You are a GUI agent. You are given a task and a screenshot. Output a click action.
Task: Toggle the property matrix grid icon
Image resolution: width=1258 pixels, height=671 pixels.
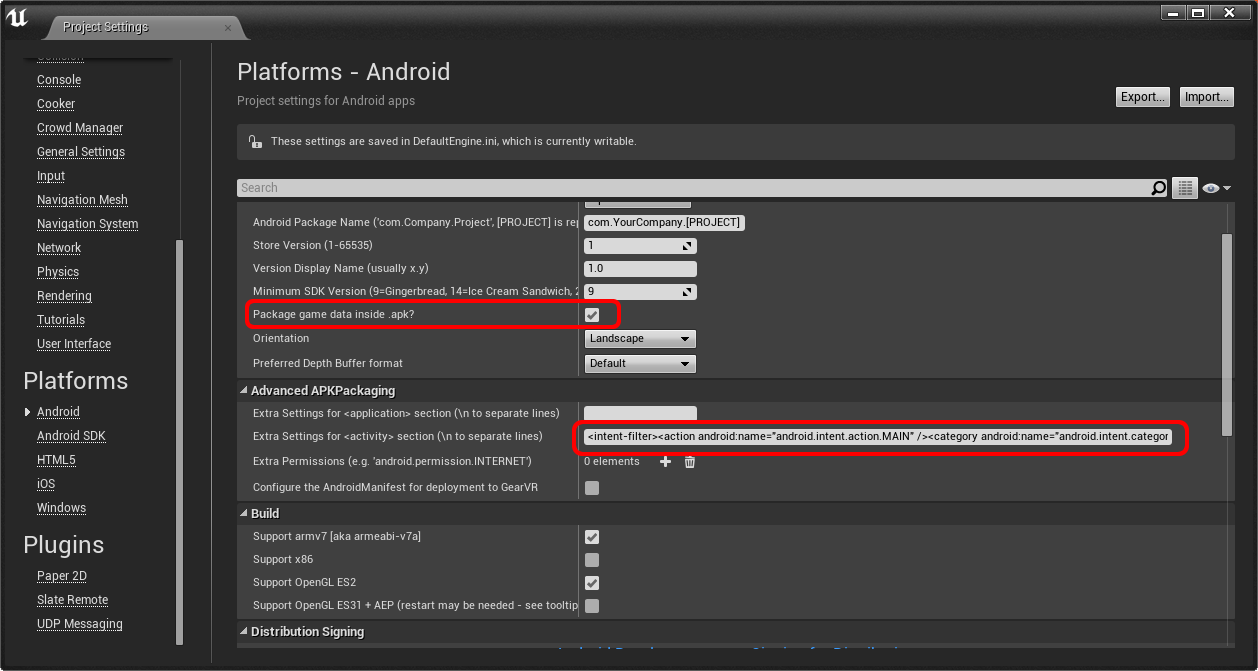[1185, 188]
